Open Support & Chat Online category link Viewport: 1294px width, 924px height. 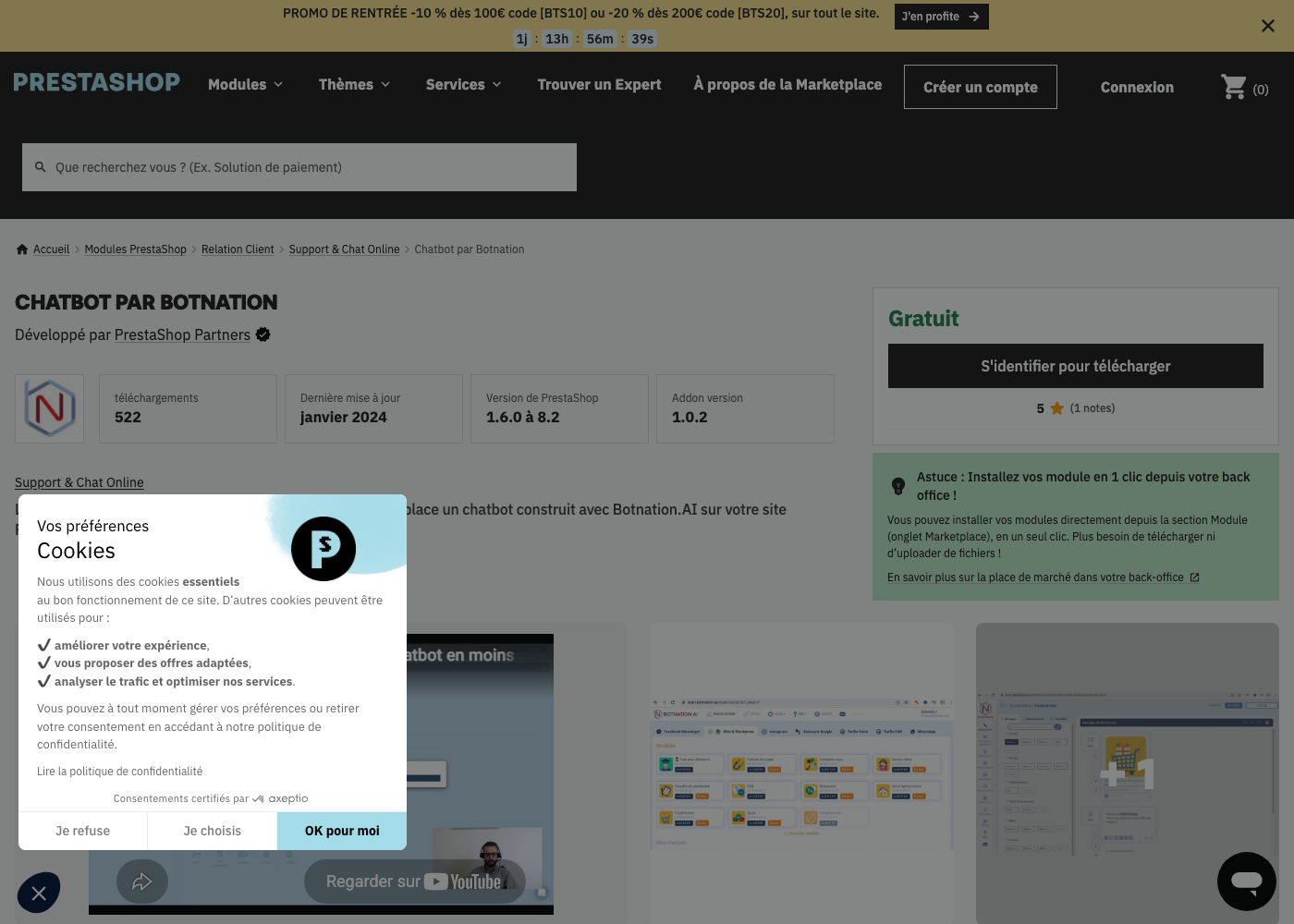(x=79, y=482)
